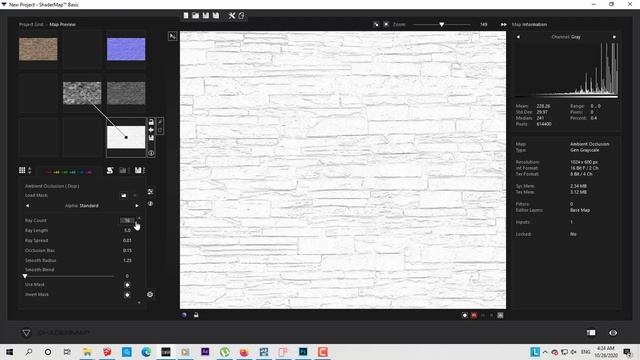The width and height of the screenshot is (640, 360).
Task: Click the arrow icon beside selected map
Action: pos(151,130)
